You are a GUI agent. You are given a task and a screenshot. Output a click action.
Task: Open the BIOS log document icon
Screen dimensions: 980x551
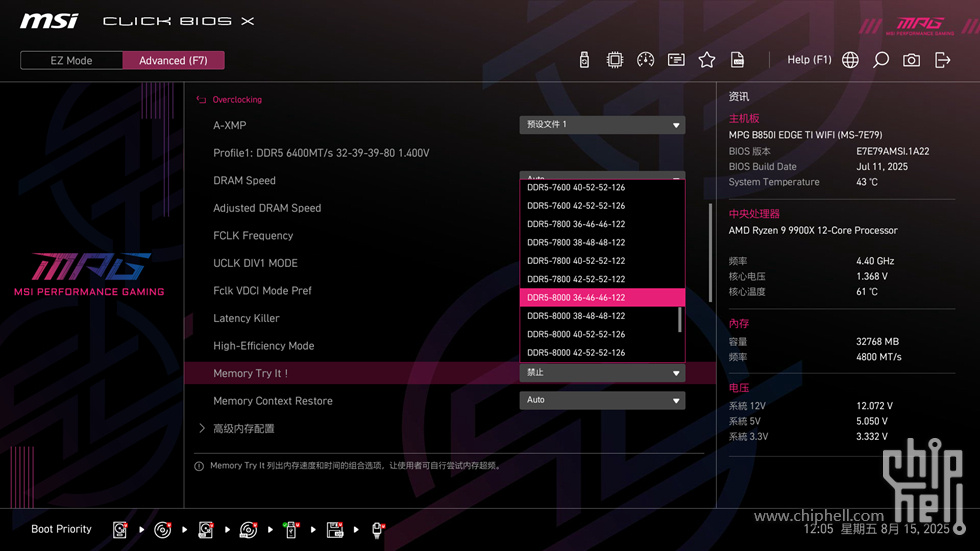[x=738, y=60]
